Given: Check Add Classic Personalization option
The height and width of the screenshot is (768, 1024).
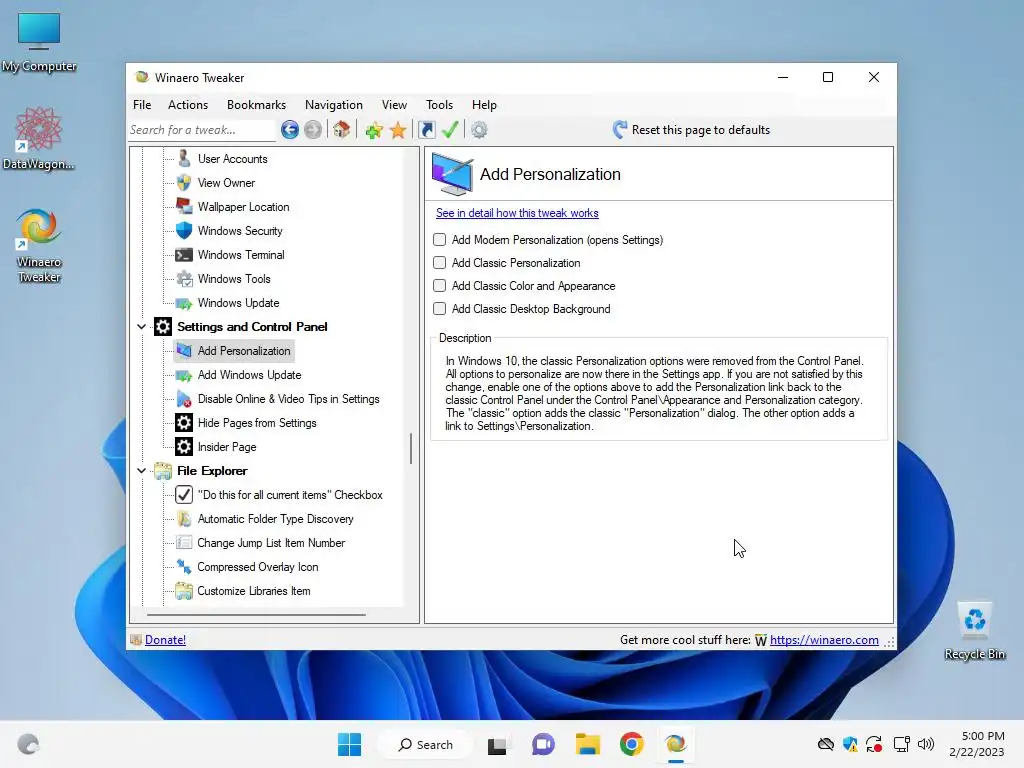Looking at the screenshot, I should tap(440, 263).
